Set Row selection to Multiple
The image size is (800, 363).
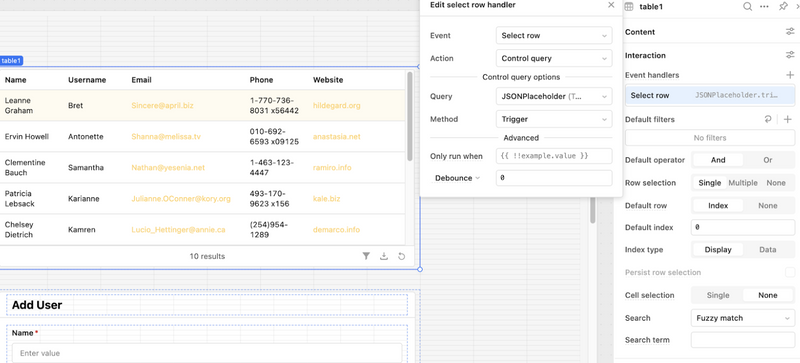coord(743,183)
